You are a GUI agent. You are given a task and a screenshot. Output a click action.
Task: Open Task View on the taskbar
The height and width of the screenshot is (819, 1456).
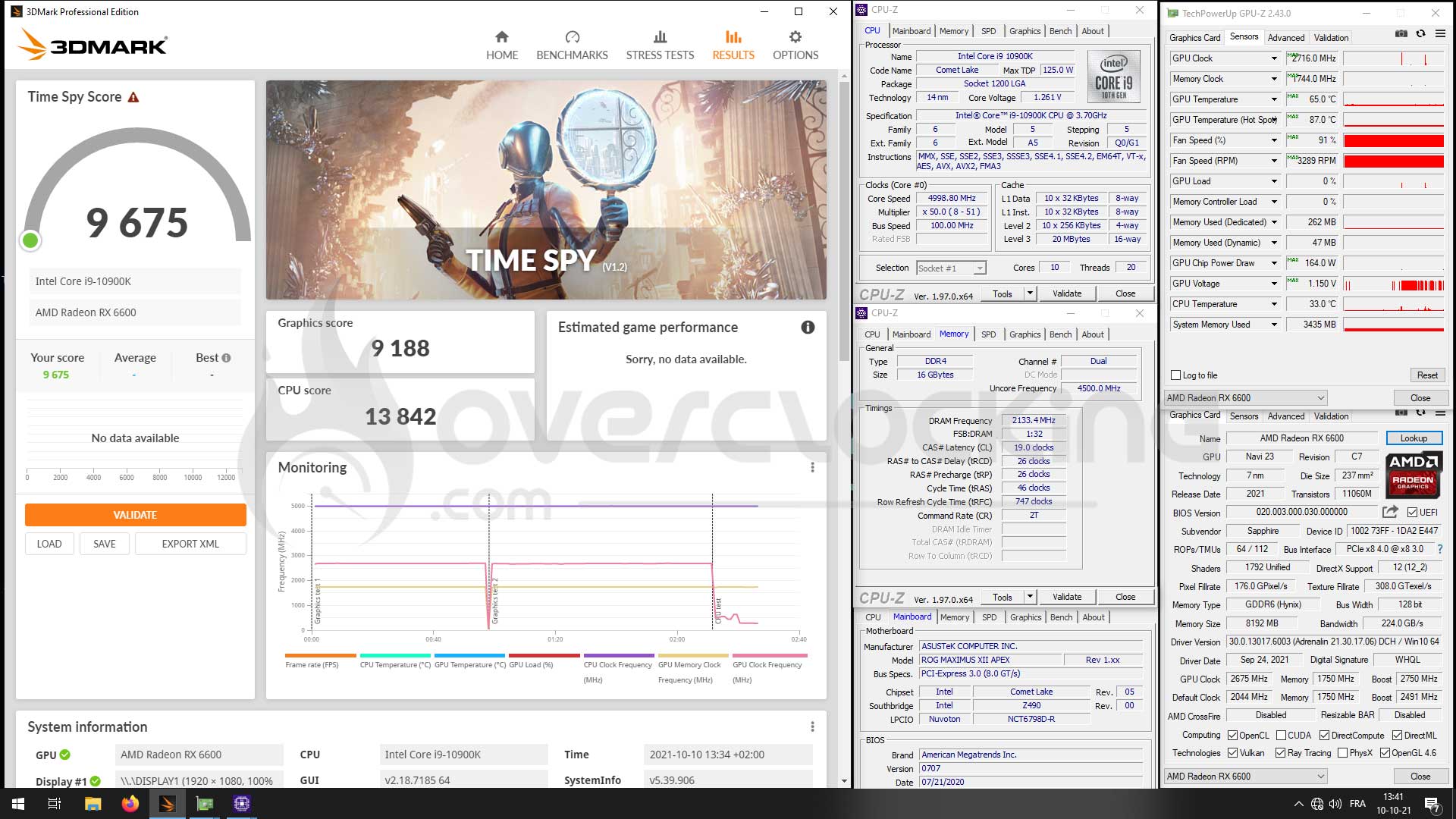click(55, 804)
